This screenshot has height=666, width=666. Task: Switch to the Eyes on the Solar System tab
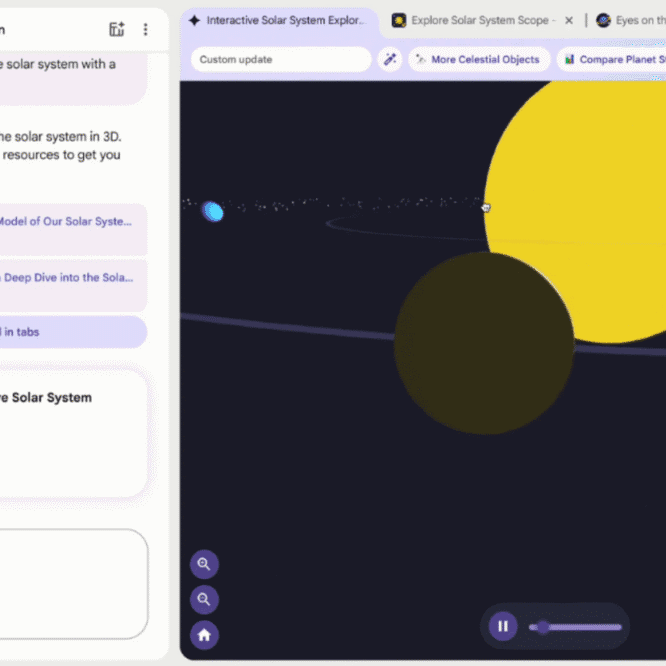pos(630,20)
